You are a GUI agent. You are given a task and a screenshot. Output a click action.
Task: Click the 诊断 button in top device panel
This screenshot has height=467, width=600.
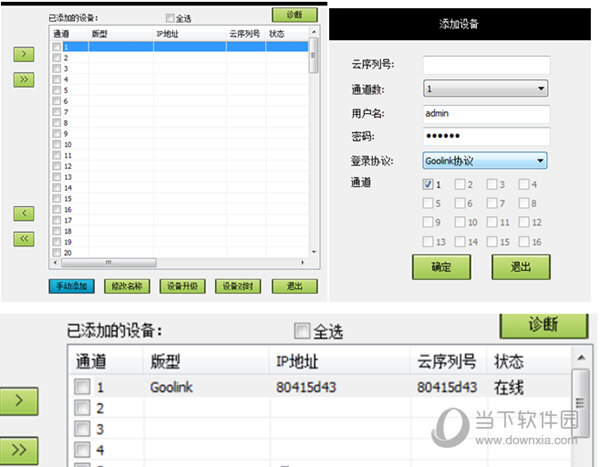click(x=295, y=15)
